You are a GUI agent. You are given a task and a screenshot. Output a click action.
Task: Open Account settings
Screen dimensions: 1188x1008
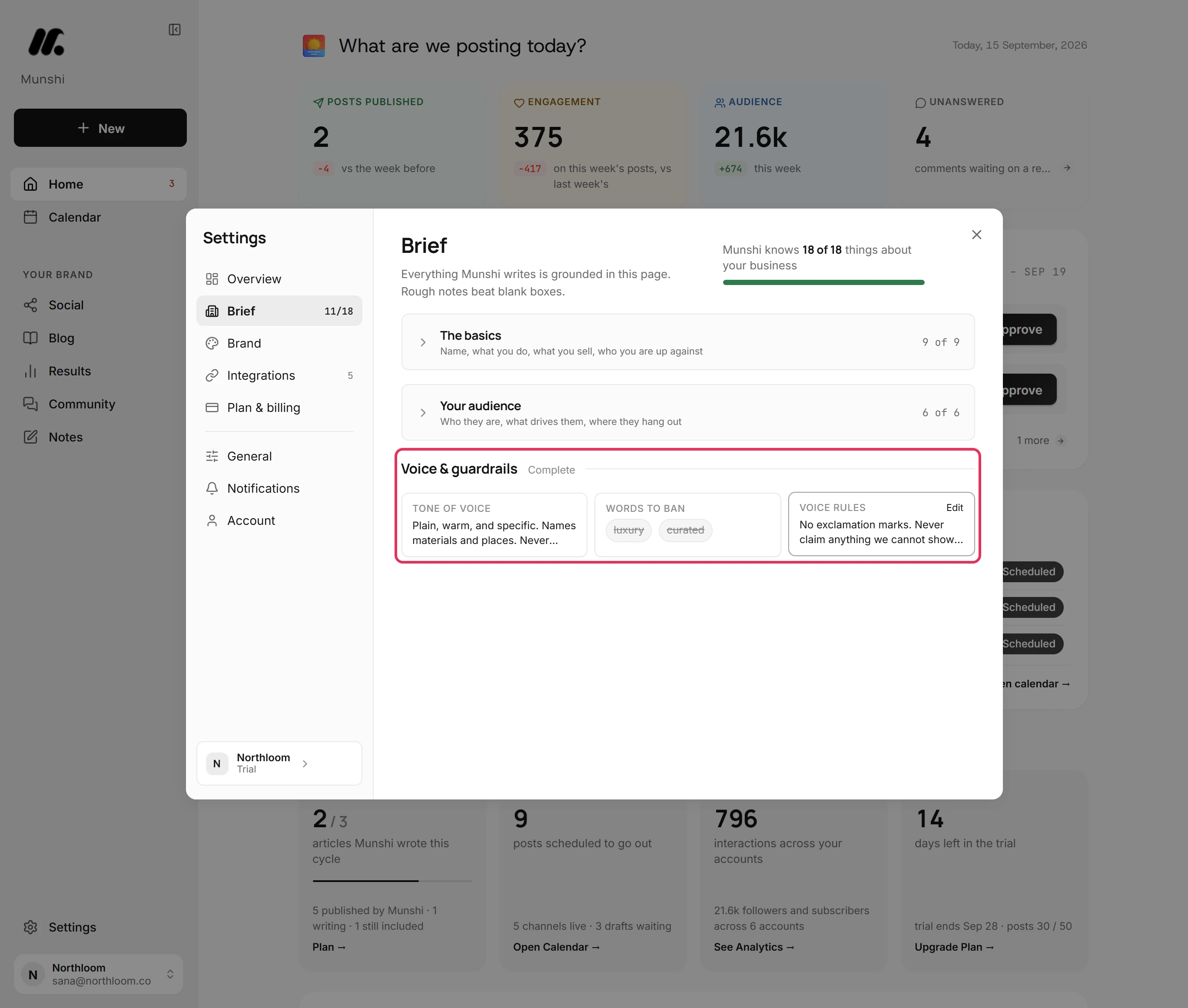pyautogui.click(x=279, y=521)
